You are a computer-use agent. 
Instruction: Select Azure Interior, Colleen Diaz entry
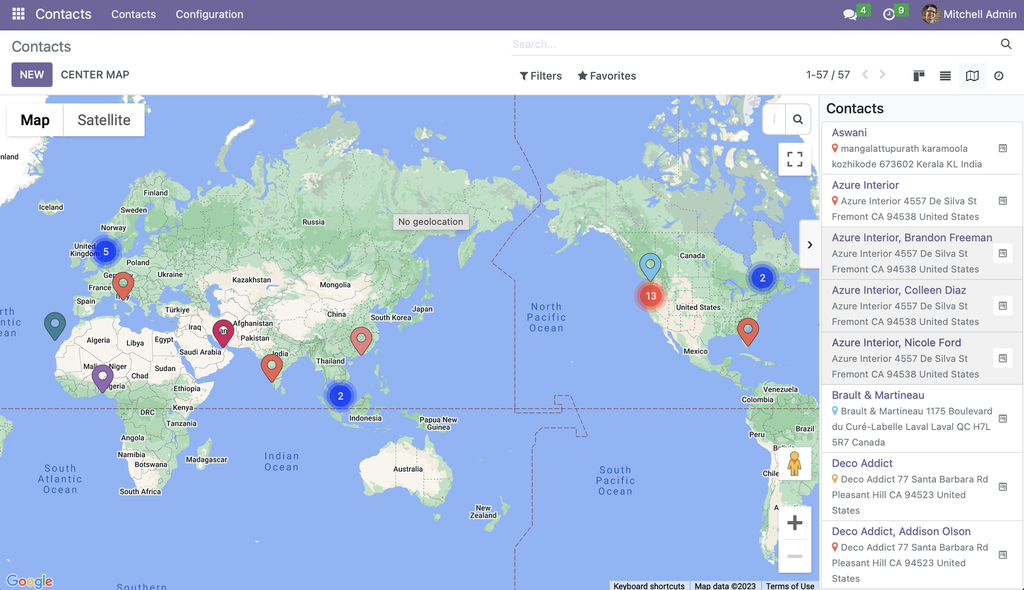899,290
